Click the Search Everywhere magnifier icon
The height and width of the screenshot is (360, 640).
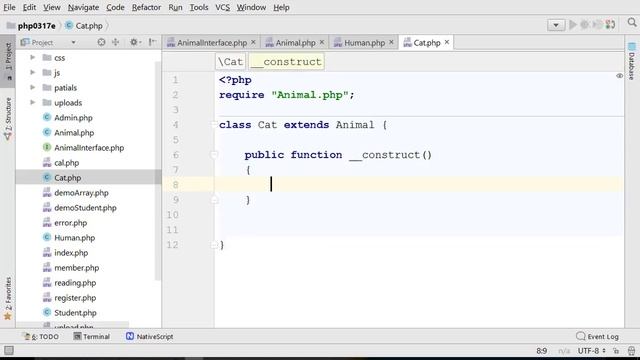(x=632, y=22)
